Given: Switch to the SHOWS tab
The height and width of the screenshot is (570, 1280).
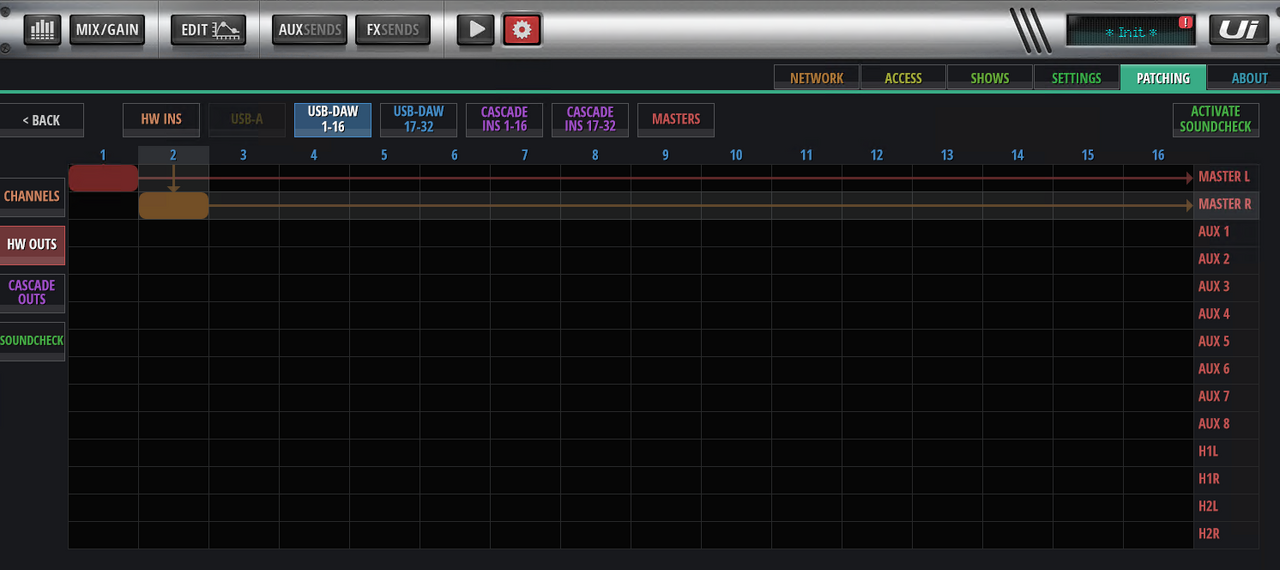Looking at the screenshot, I should click(990, 78).
